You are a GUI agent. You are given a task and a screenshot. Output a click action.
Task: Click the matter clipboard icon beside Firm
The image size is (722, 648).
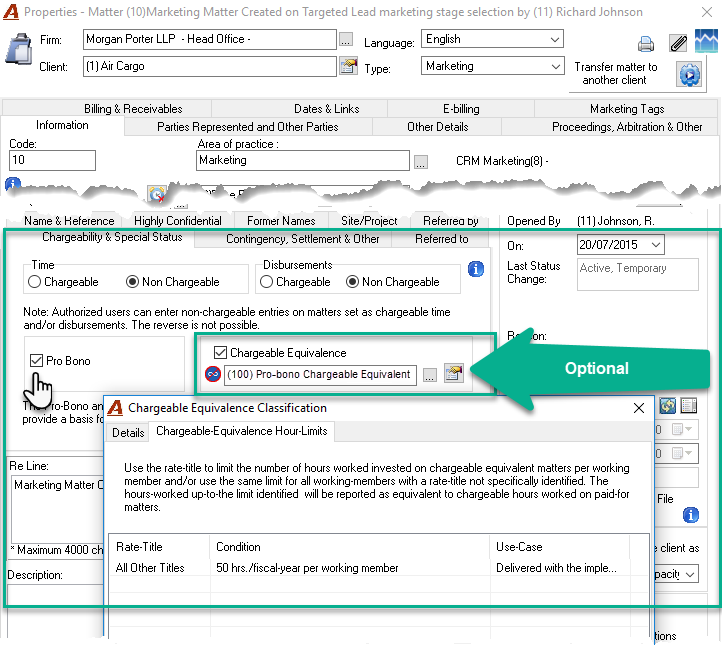[x=19, y=48]
